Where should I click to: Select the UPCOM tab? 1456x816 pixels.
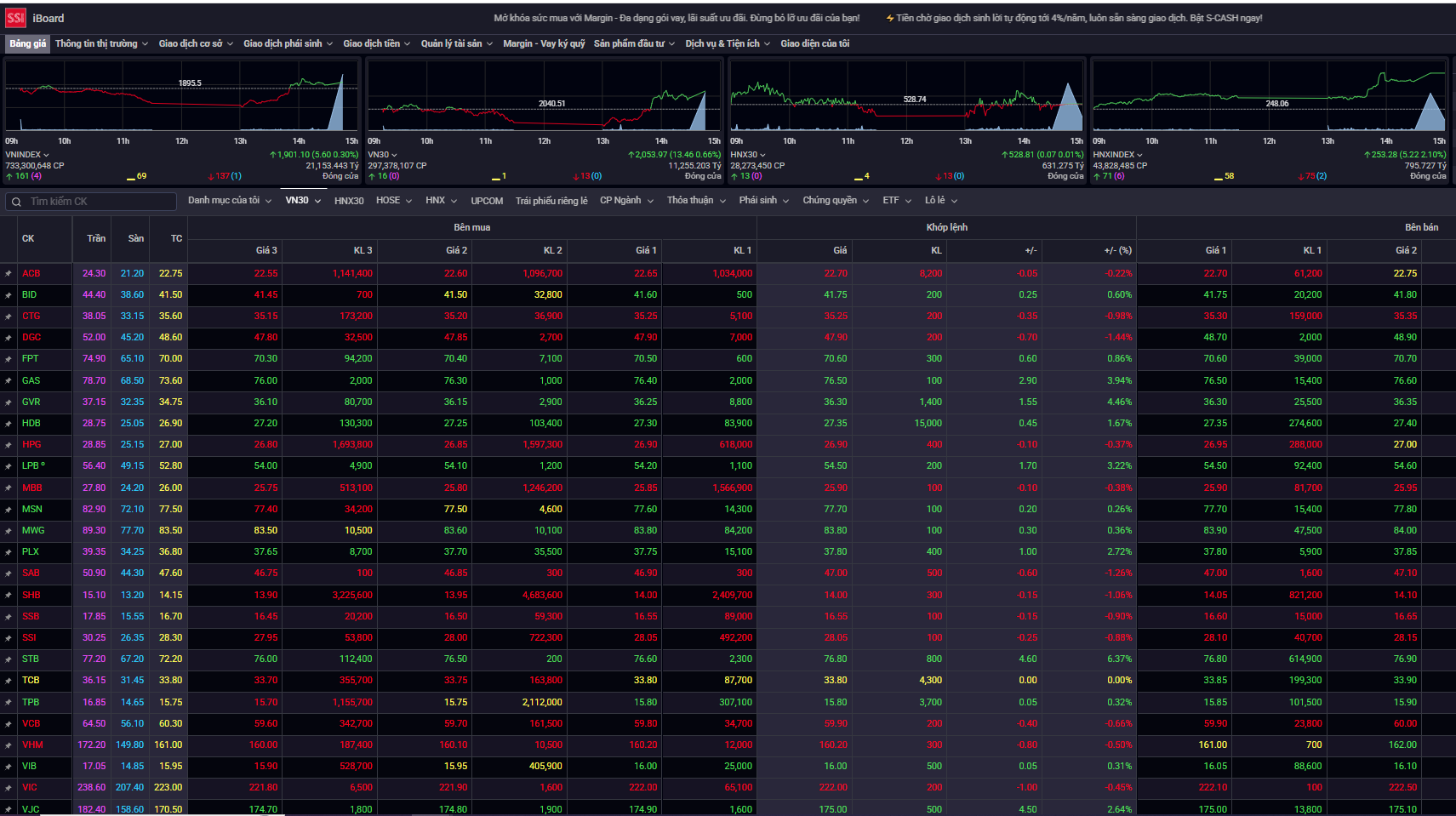tap(487, 201)
